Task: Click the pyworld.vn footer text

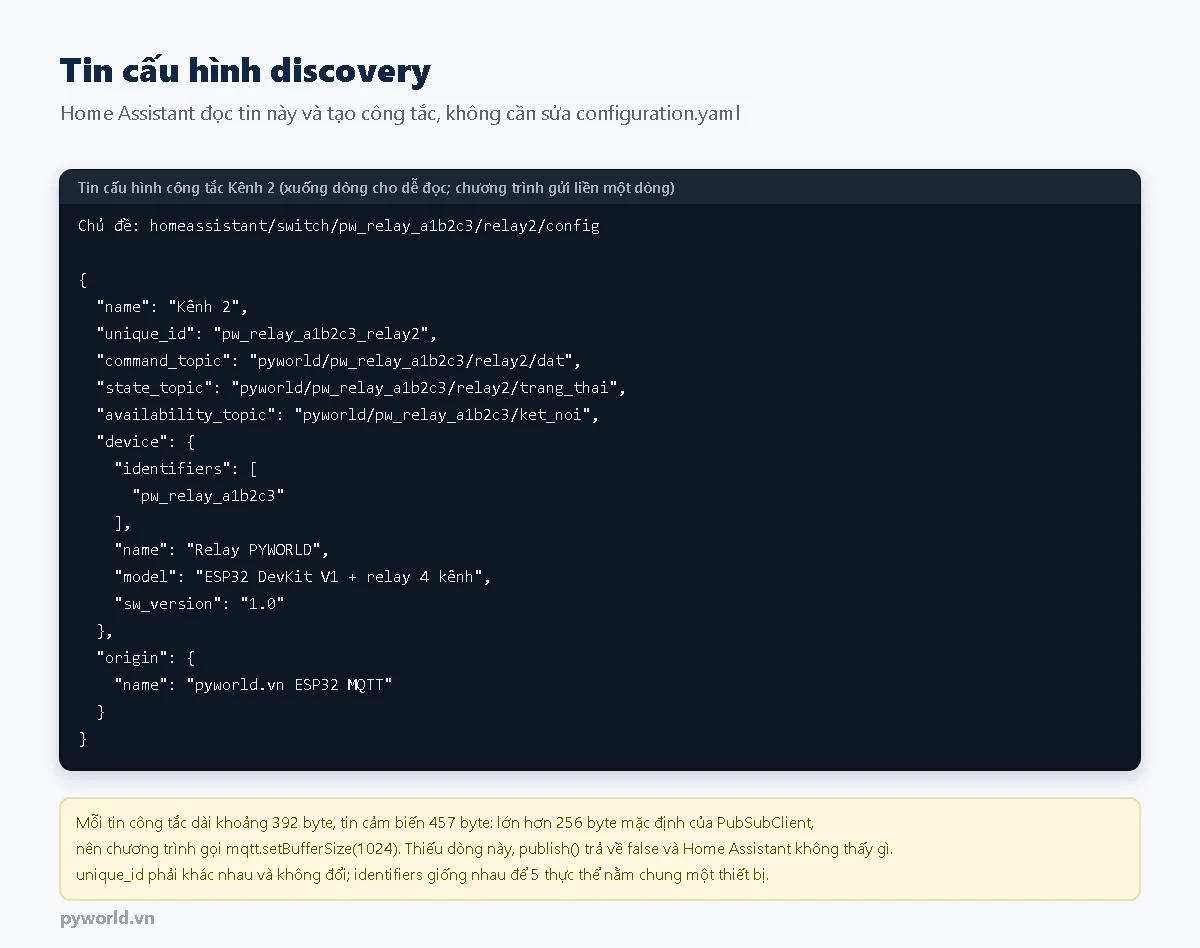Action: pos(107,918)
